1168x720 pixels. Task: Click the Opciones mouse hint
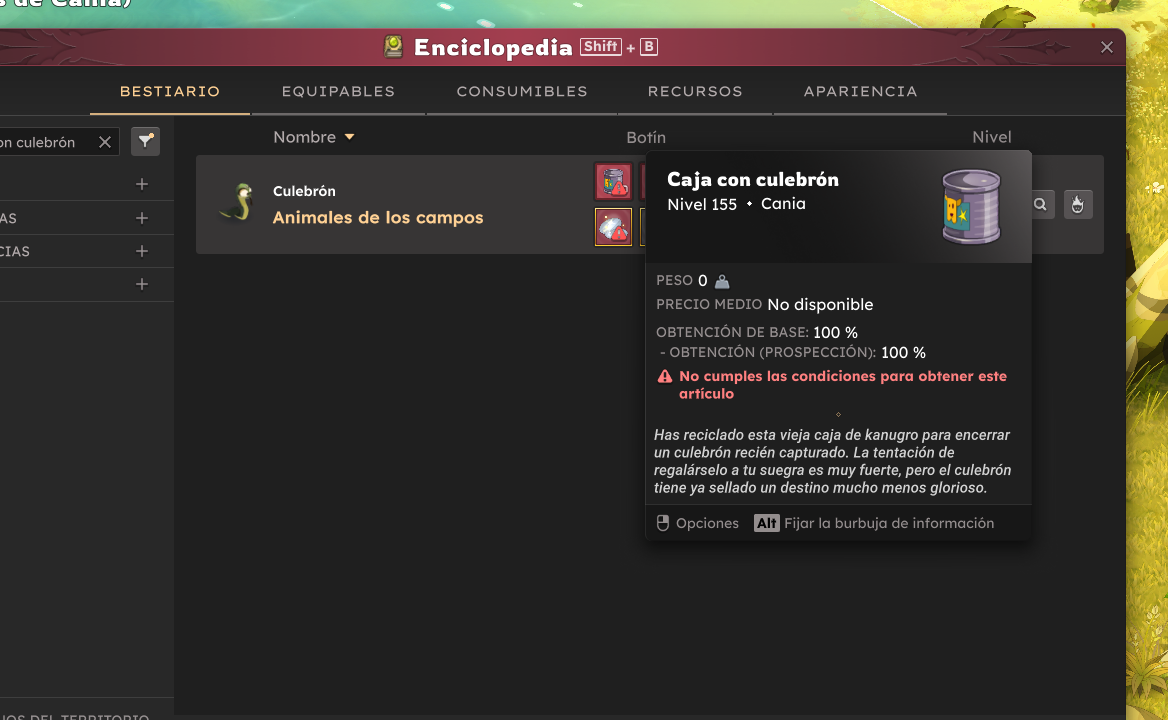[697, 523]
